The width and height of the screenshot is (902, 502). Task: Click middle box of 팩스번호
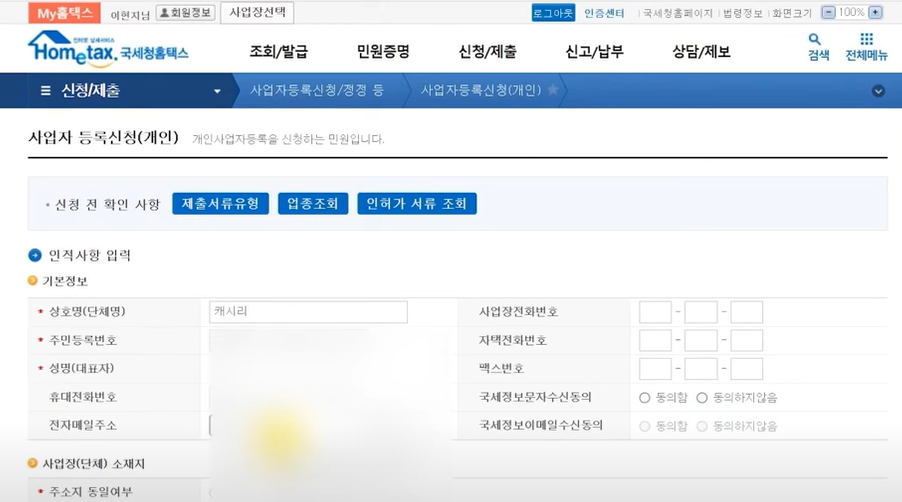(701, 369)
